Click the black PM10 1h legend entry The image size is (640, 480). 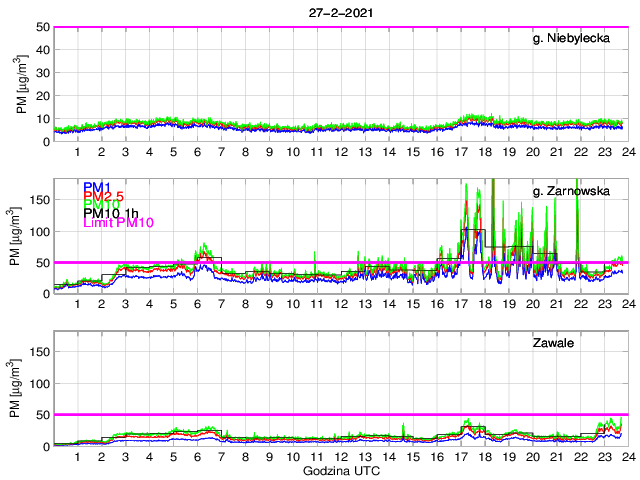click(111, 213)
